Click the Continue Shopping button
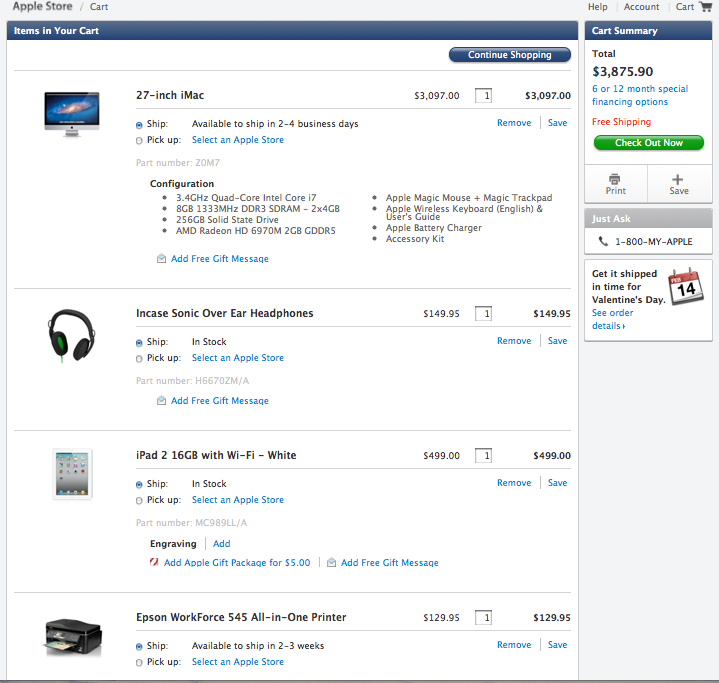 pos(509,55)
